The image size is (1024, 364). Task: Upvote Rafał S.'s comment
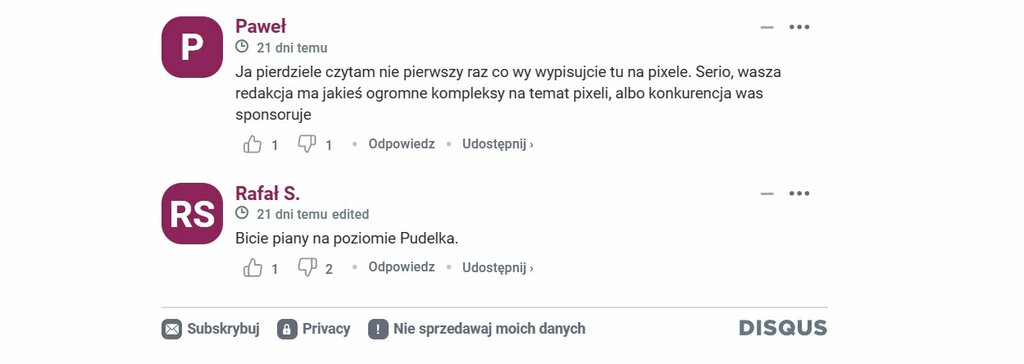pyautogui.click(x=253, y=267)
